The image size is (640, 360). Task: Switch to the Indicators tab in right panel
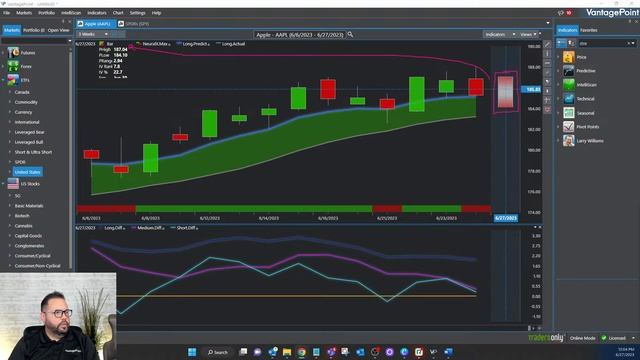tap(567, 30)
